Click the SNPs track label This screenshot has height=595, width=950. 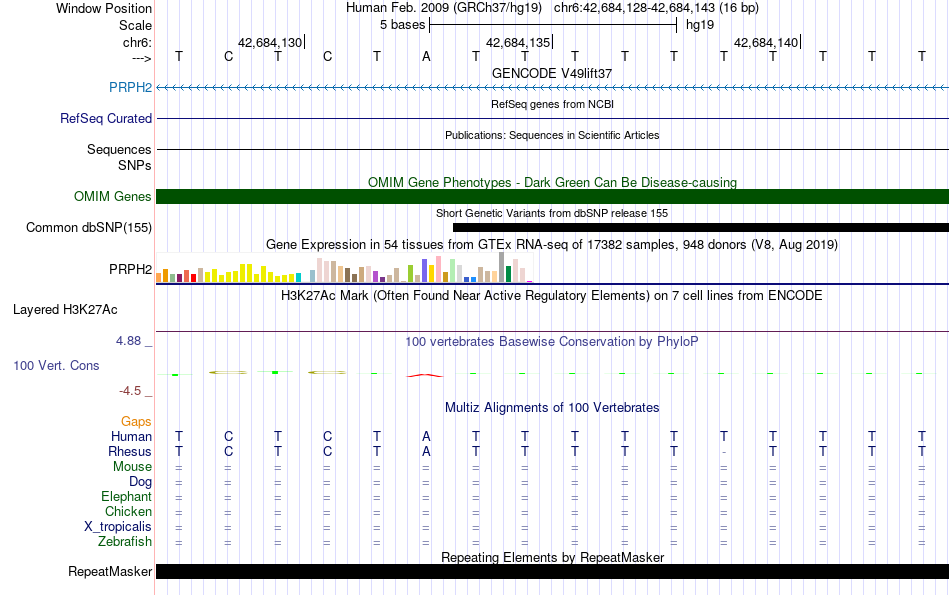click(x=135, y=165)
